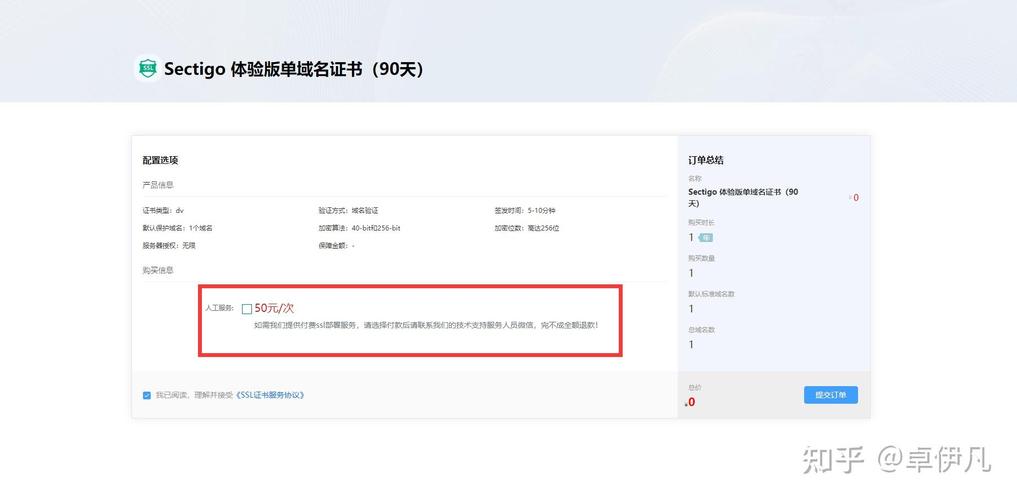Click the 签发时间：5-10分钟 text

(x=525, y=211)
